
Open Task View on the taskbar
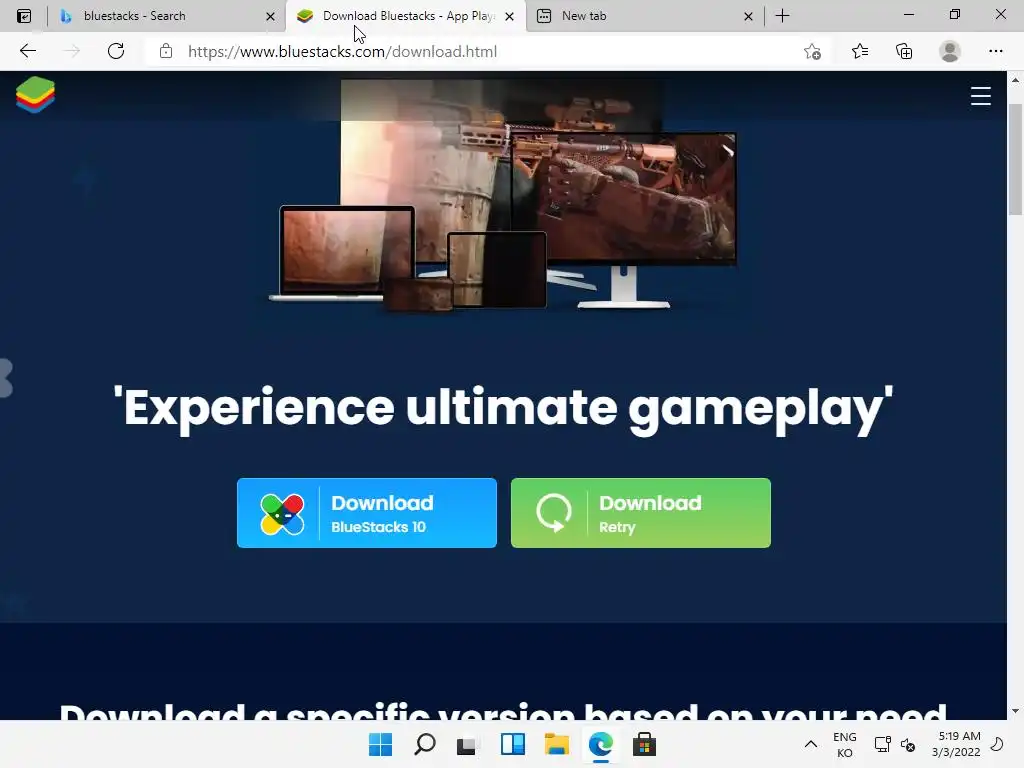[467, 744]
